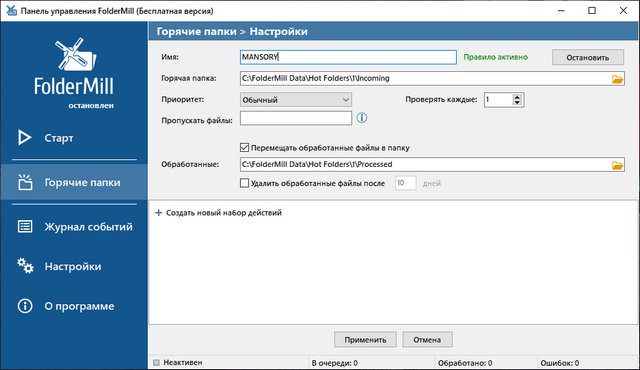Click the Ошибок: 0 status entry
Screen dimensions: 640x370
click(560, 363)
